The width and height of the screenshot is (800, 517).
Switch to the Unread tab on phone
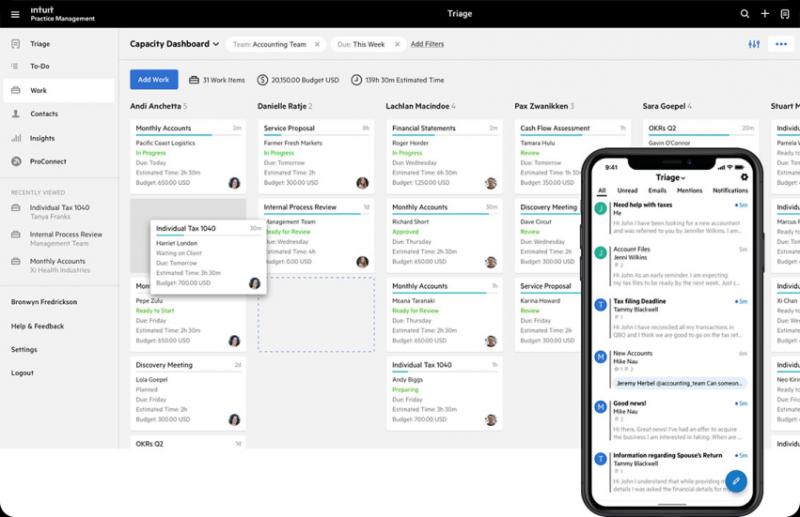[627, 190]
